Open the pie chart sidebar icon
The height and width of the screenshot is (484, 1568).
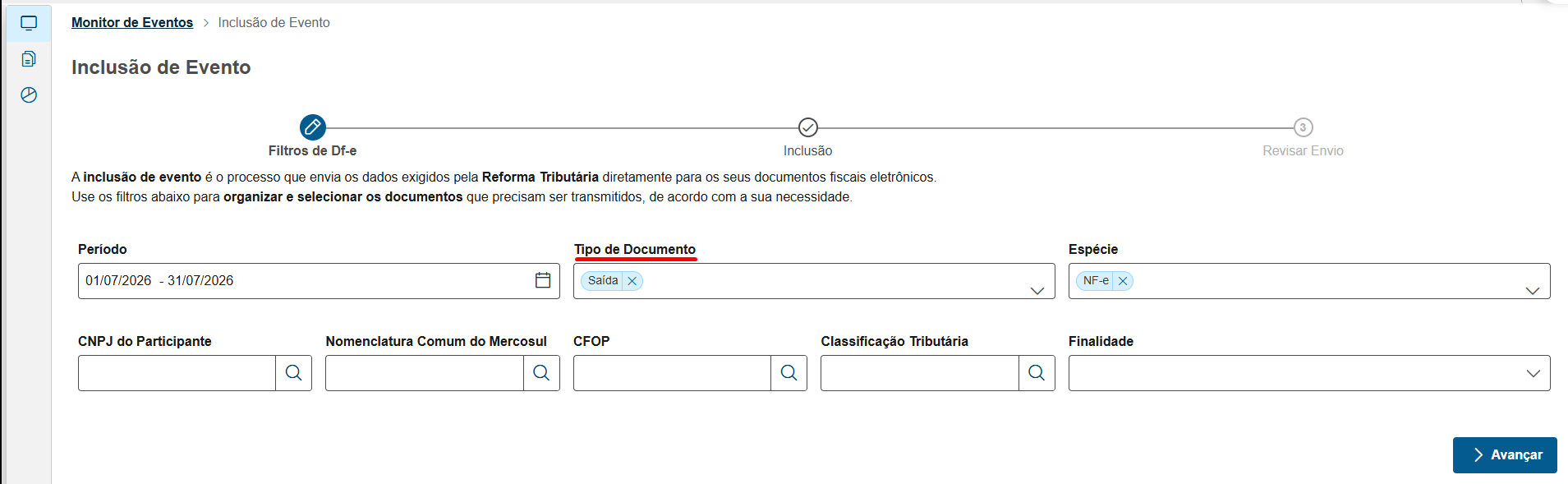pyautogui.click(x=29, y=94)
